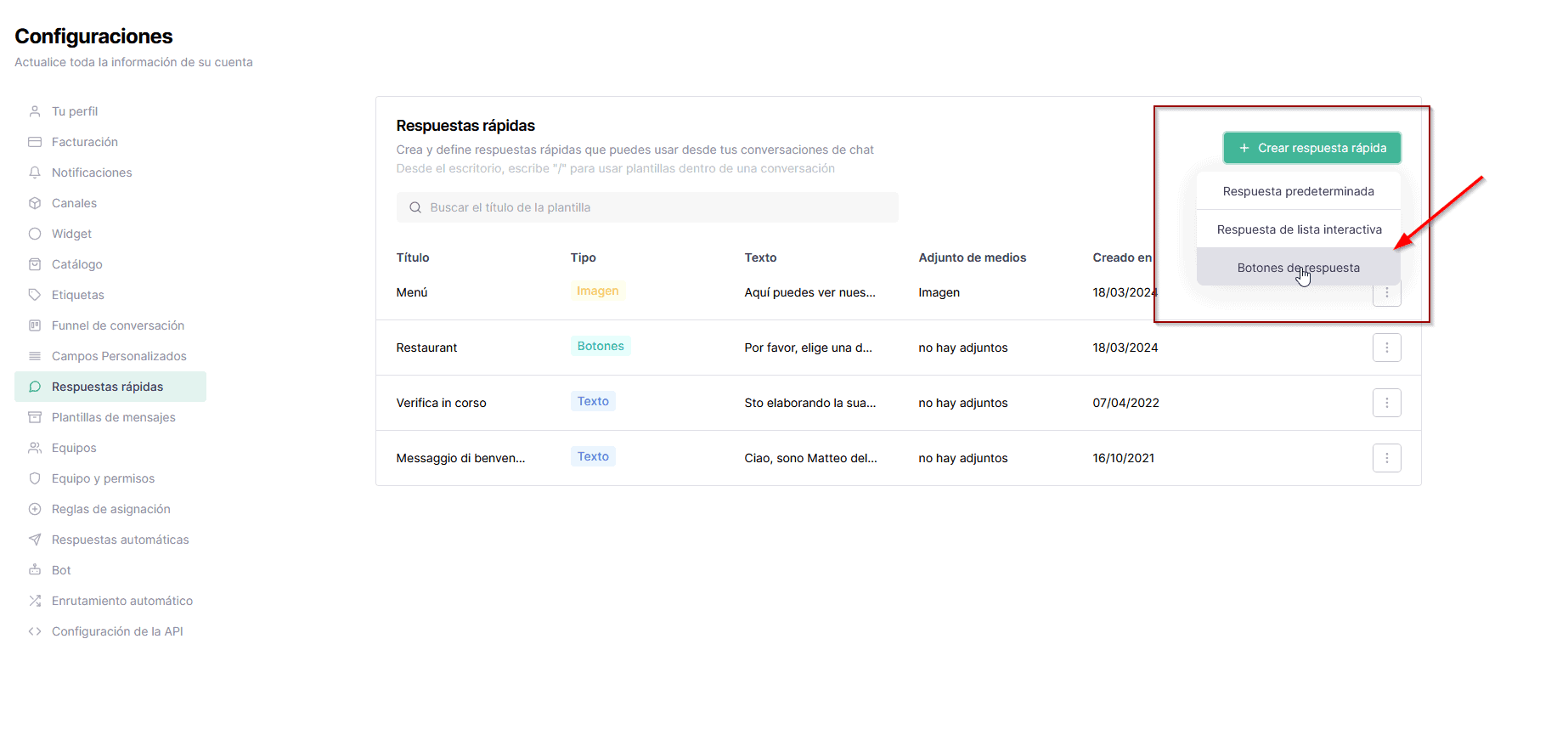Image resolution: width=1568 pixels, height=735 pixels.
Task: Click the Reglas de asignación plus-circle icon
Action: 35,509
